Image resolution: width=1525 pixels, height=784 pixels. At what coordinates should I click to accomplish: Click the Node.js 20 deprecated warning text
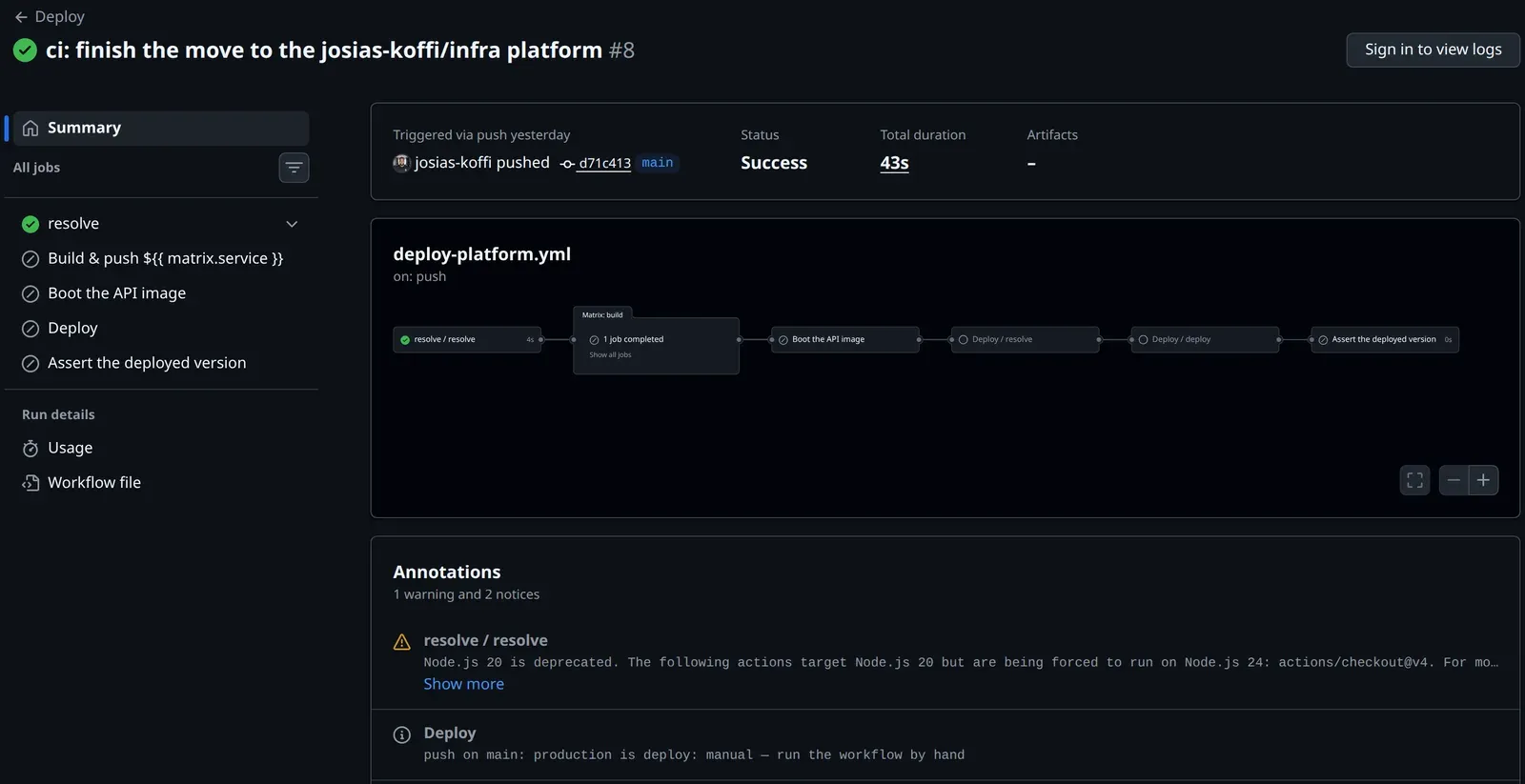pyautogui.click(x=961, y=662)
